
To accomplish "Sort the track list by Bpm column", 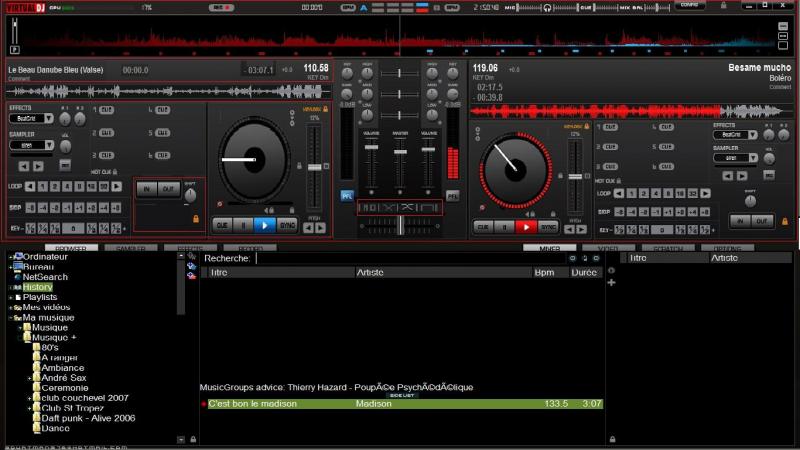I will coord(544,272).
